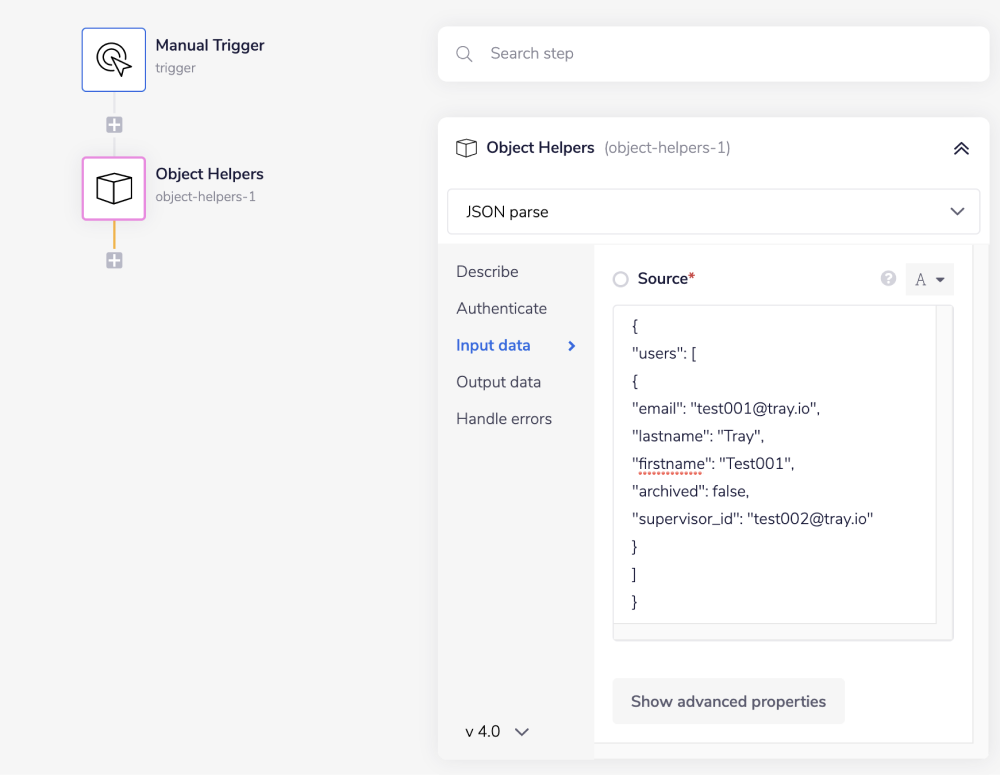The image size is (1000, 775).
Task: Open help tooltip for Source field
Action: coord(888,279)
